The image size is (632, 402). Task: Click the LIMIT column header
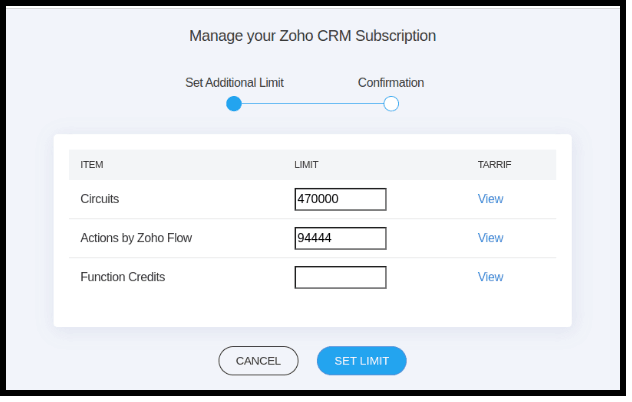click(x=306, y=164)
